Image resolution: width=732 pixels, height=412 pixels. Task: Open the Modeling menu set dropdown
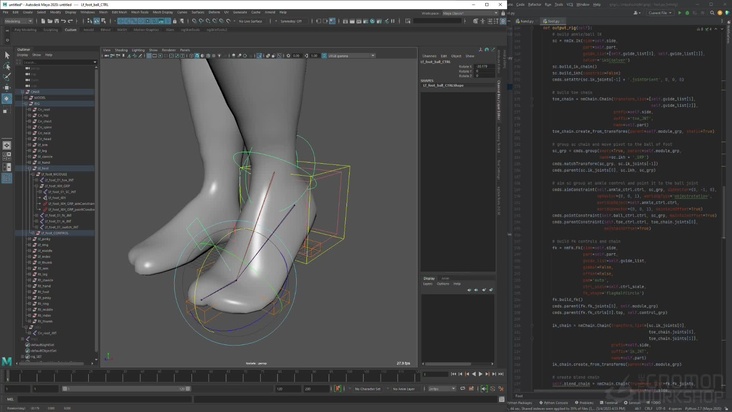pos(19,21)
